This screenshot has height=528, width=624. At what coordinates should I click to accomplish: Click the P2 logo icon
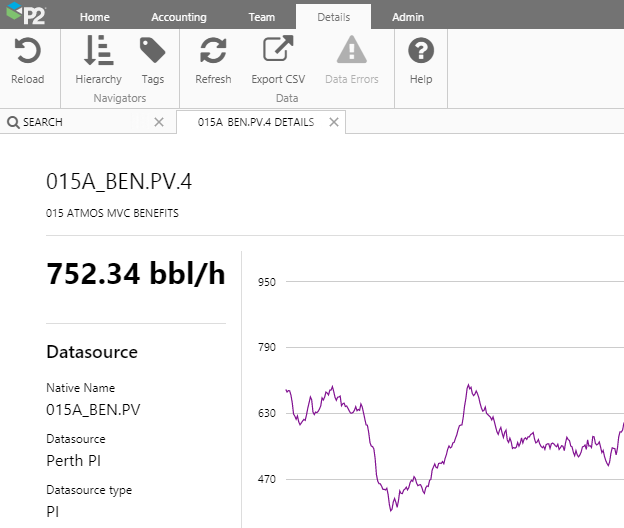tap(24, 15)
